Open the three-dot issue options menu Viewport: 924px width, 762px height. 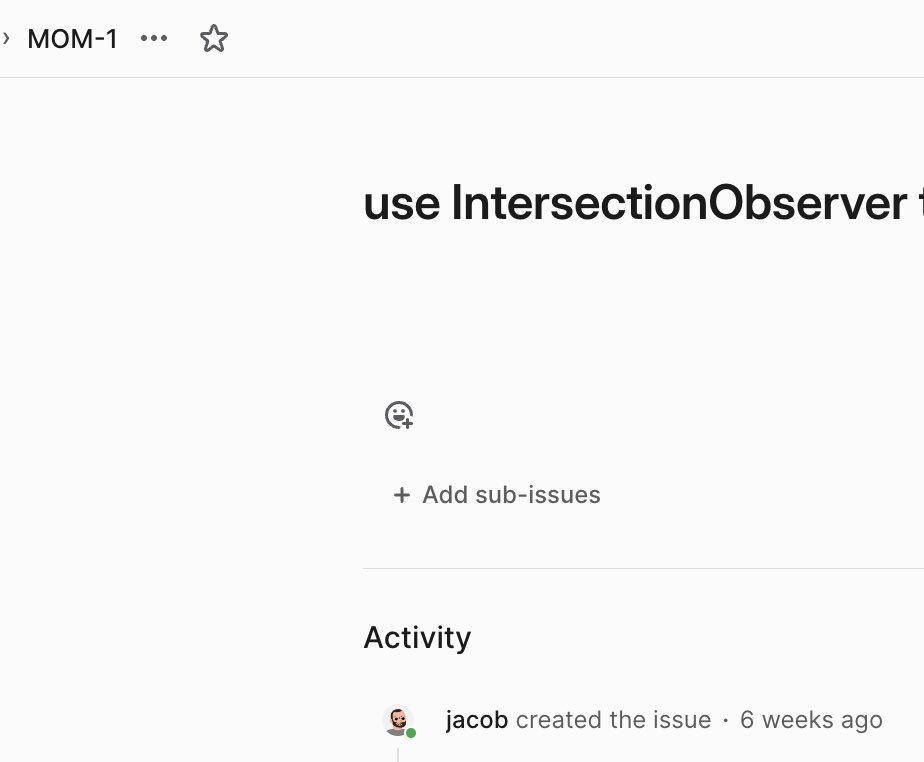154,39
